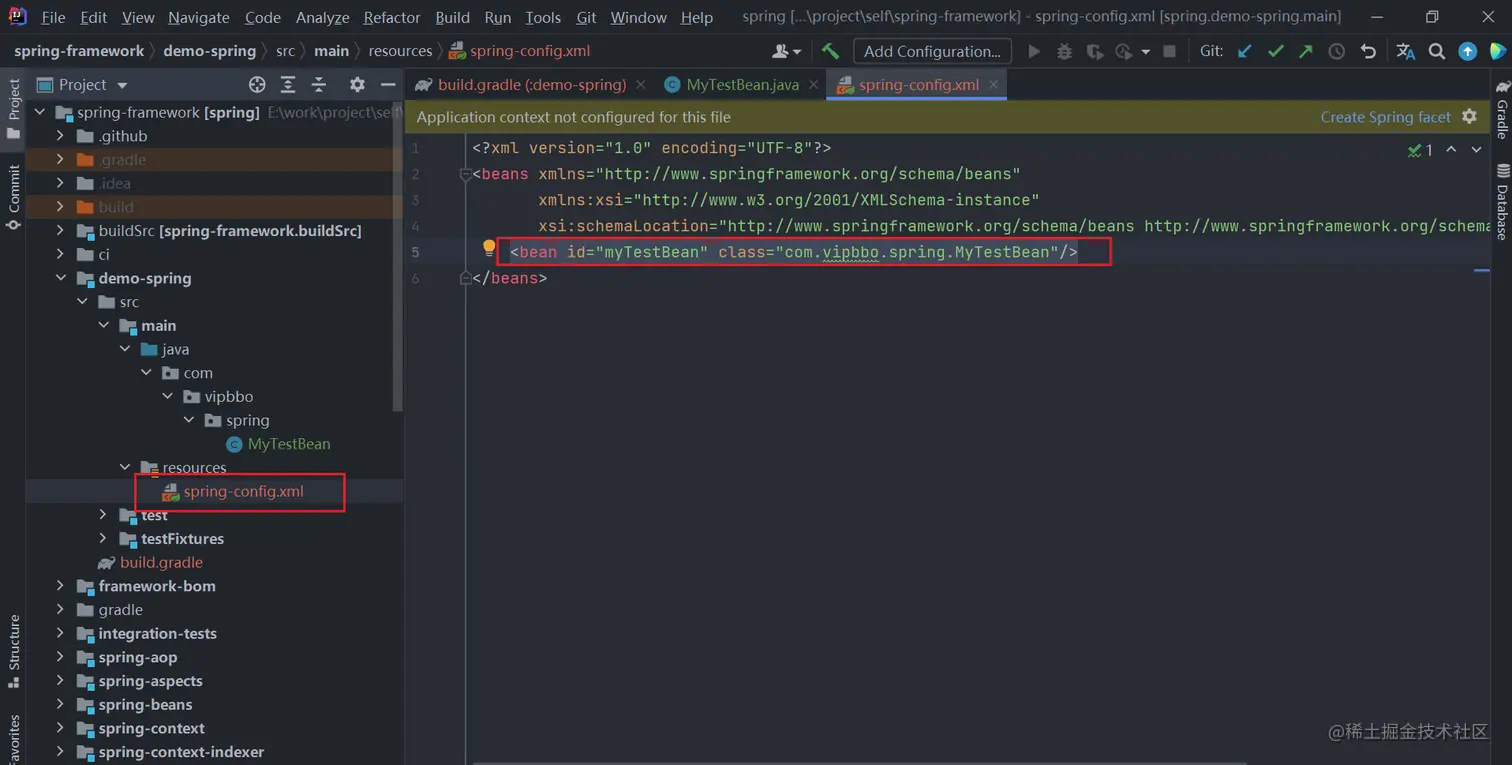Open profiler run dropdown arrow

pos(1145,51)
